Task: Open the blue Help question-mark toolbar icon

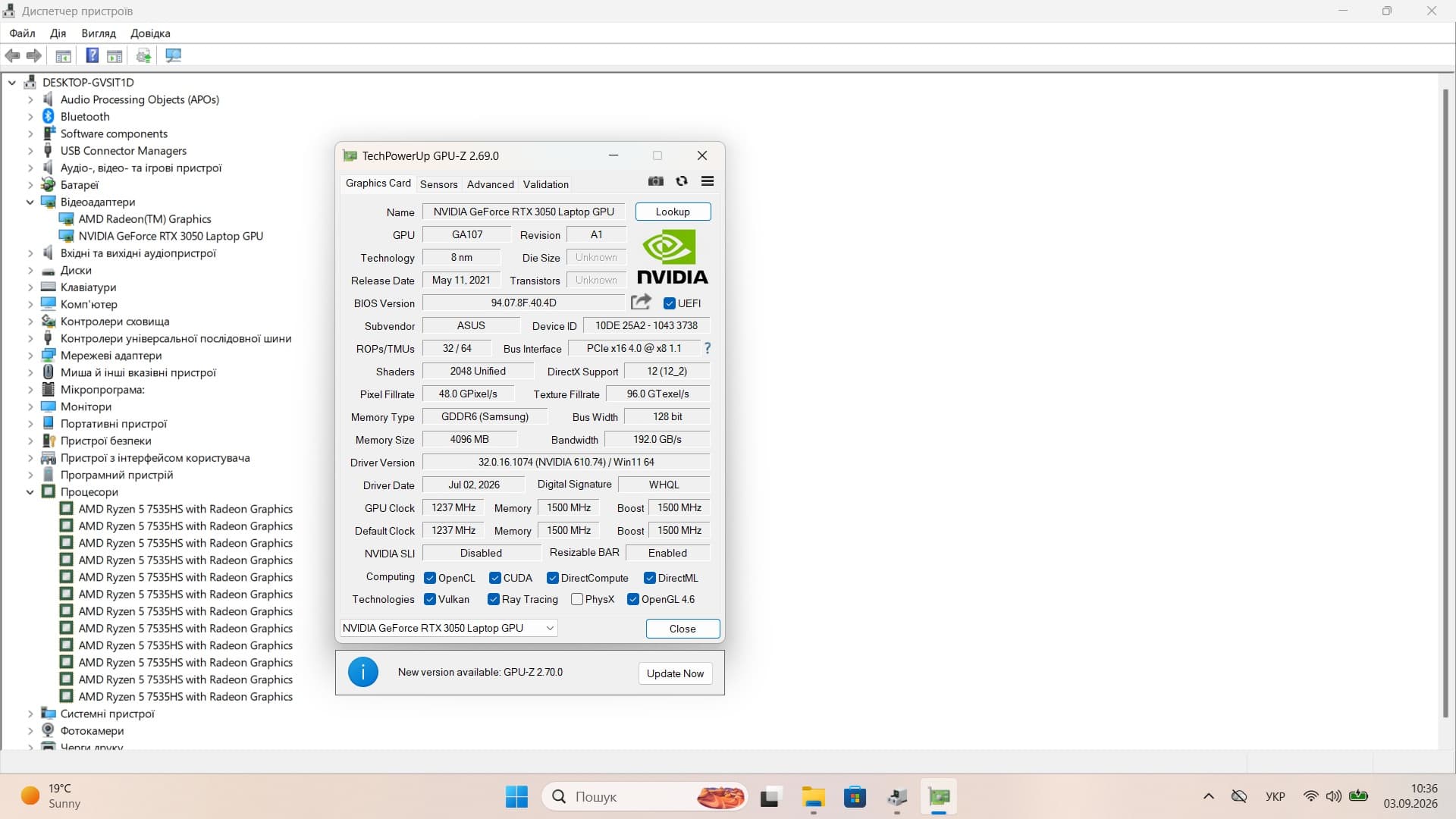Action: 92,55
